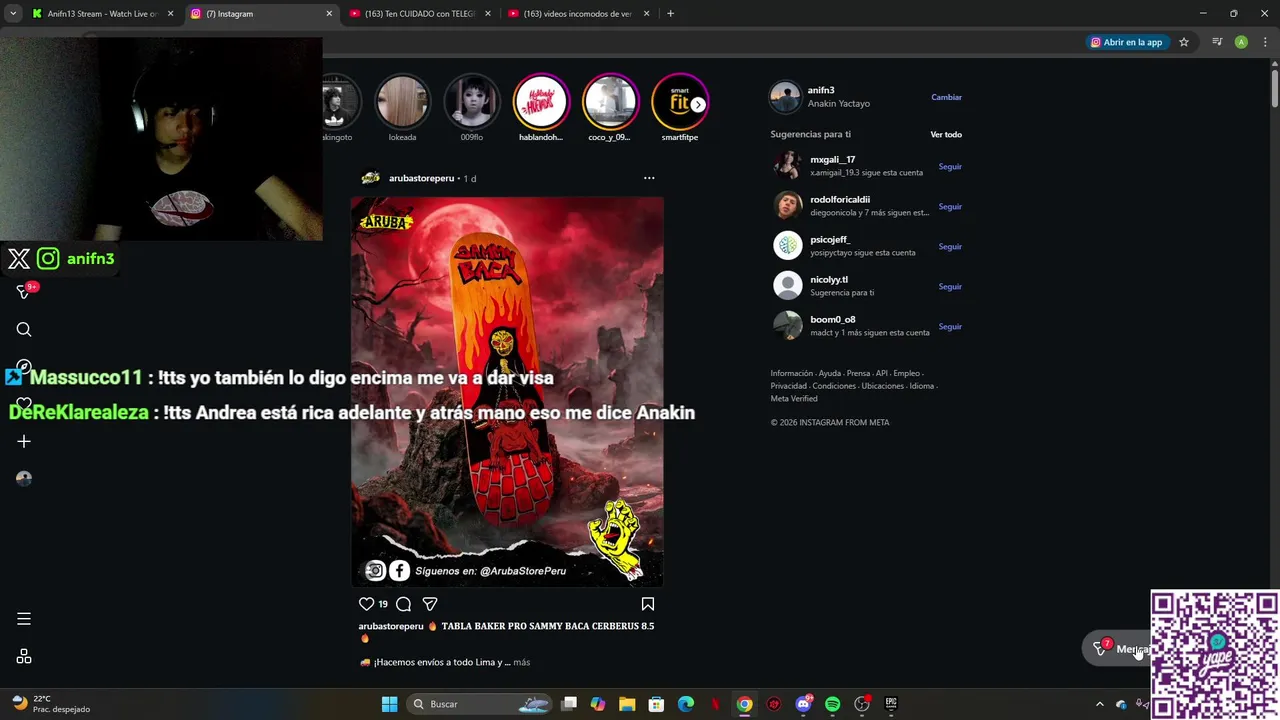The height and width of the screenshot is (720, 1280).
Task: Open a new Chrome tab
Action: (670, 14)
